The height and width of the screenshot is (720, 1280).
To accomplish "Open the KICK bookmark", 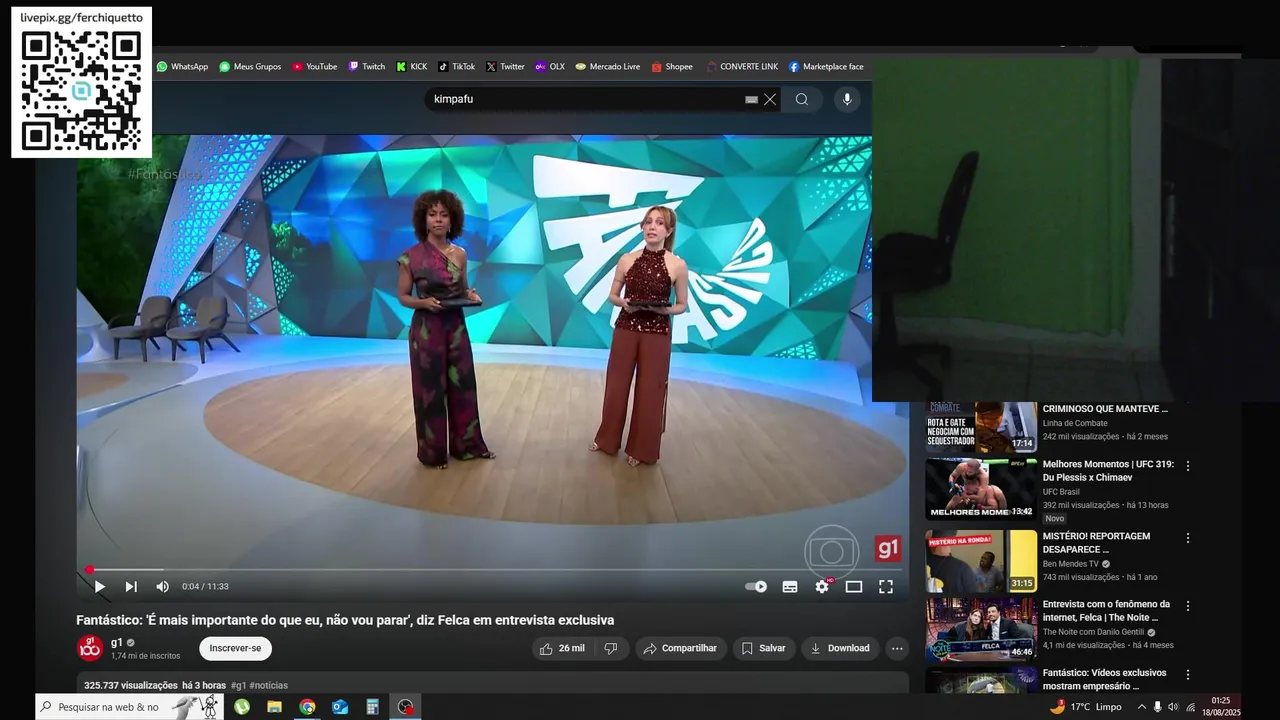I will coord(412,67).
